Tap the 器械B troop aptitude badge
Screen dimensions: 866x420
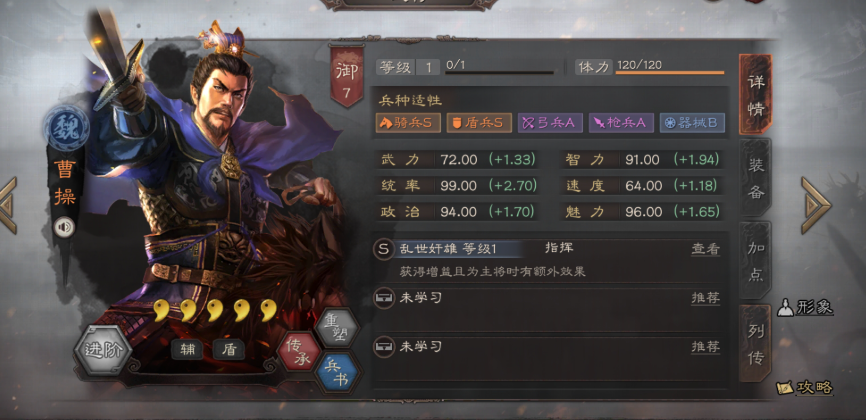pyautogui.click(x=693, y=123)
